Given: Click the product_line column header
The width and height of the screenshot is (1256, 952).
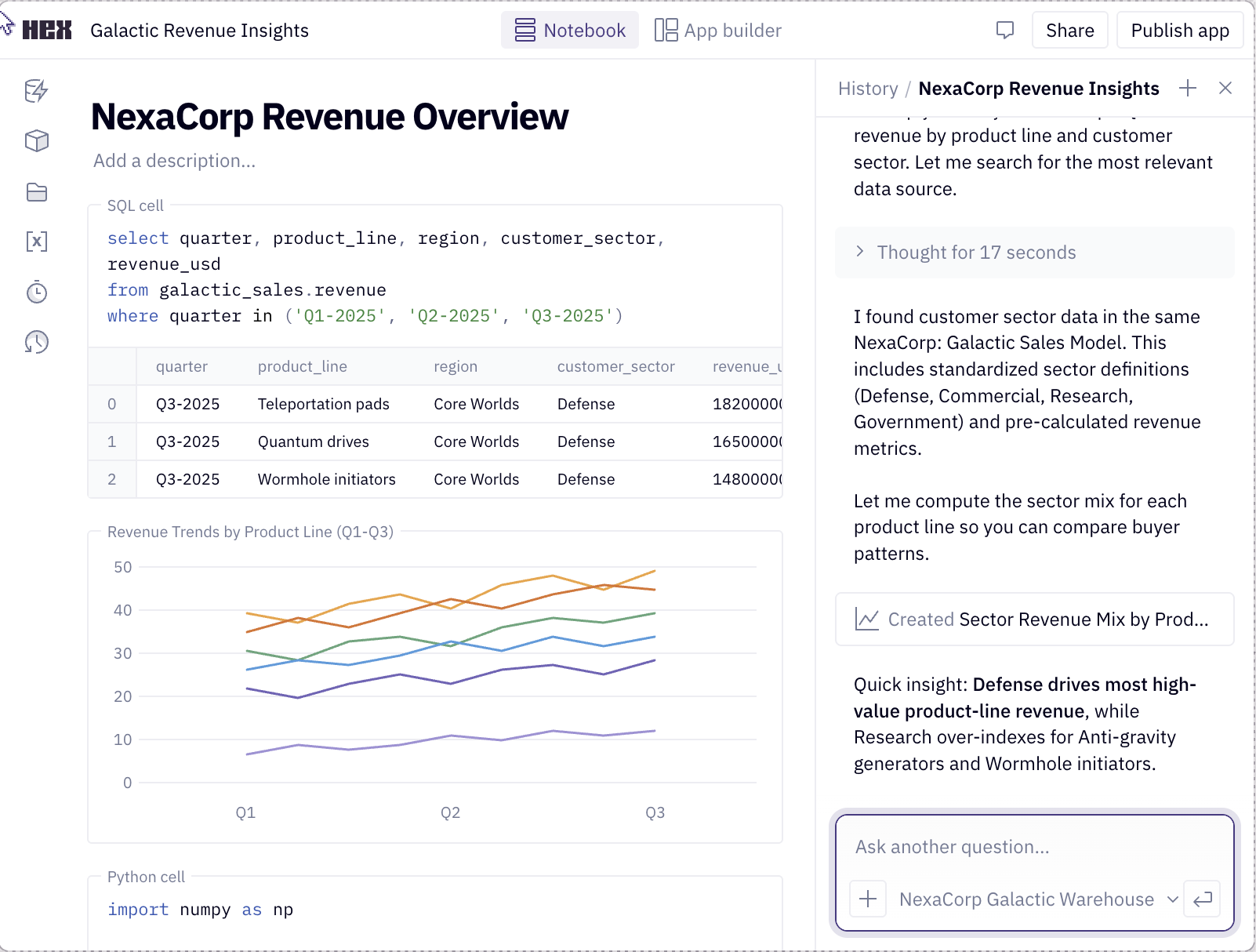Looking at the screenshot, I should (x=303, y=366).
